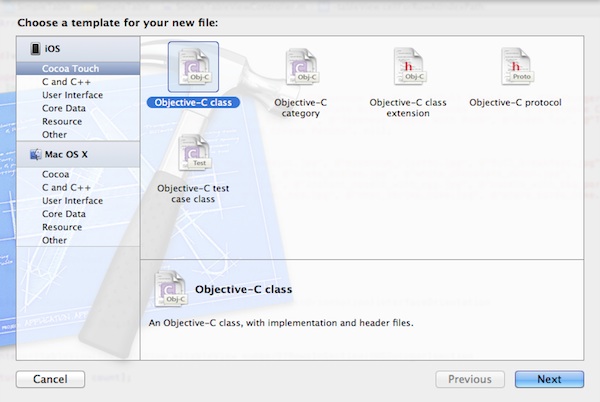
Task: Select the Objective-C class template icon
Action: (193, 67)
